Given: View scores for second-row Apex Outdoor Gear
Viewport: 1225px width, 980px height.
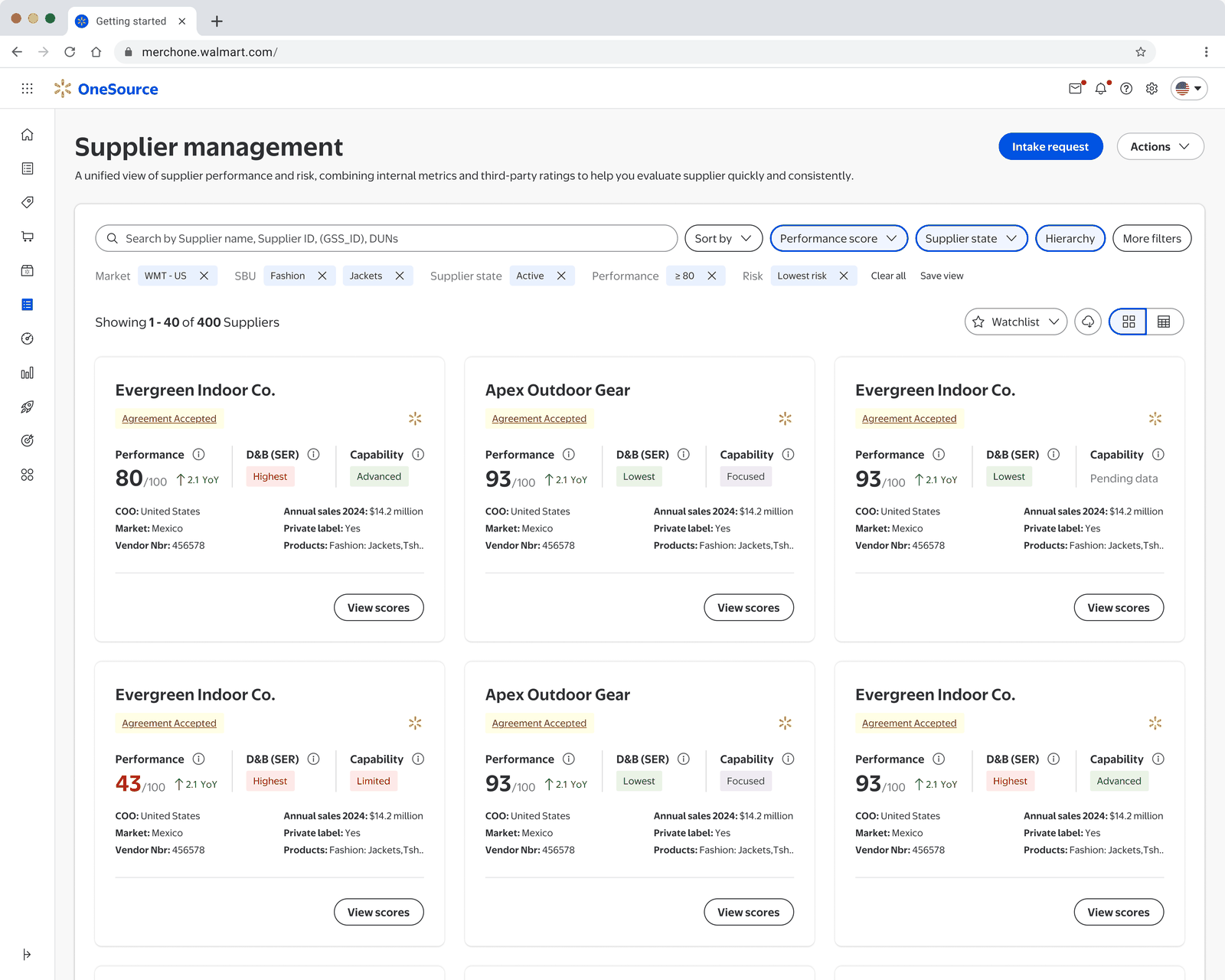Looking at the screenshot, I should [x=749, y=912].
